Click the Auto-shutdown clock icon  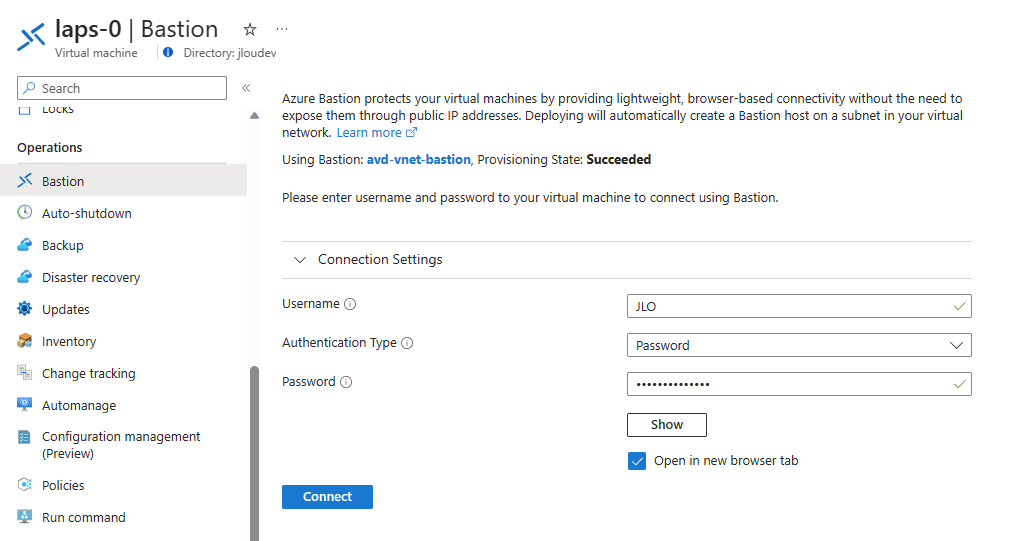pyautogui.click(x=25, y=212)
